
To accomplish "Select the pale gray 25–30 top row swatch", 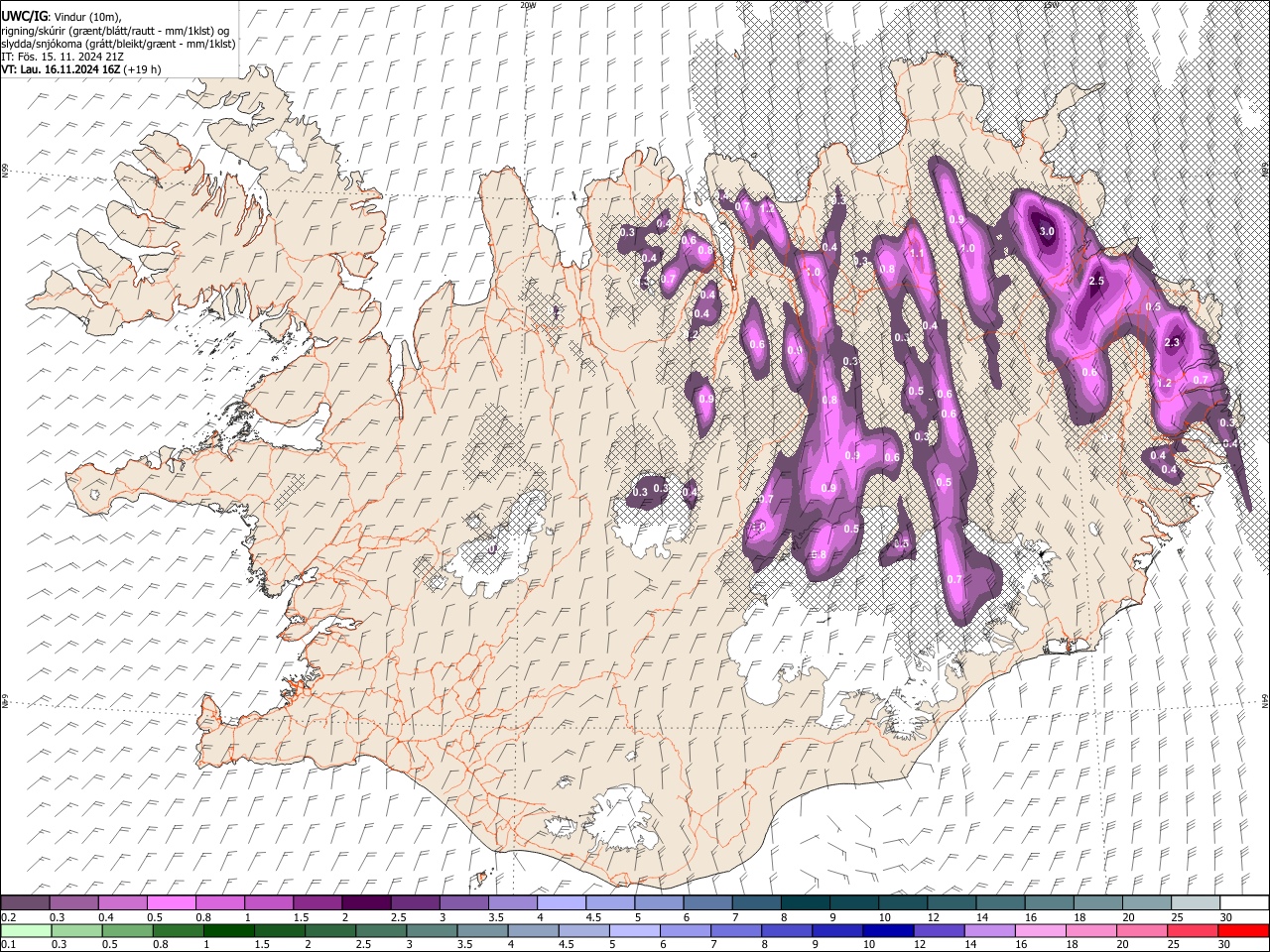I will tap(1194, 902).
